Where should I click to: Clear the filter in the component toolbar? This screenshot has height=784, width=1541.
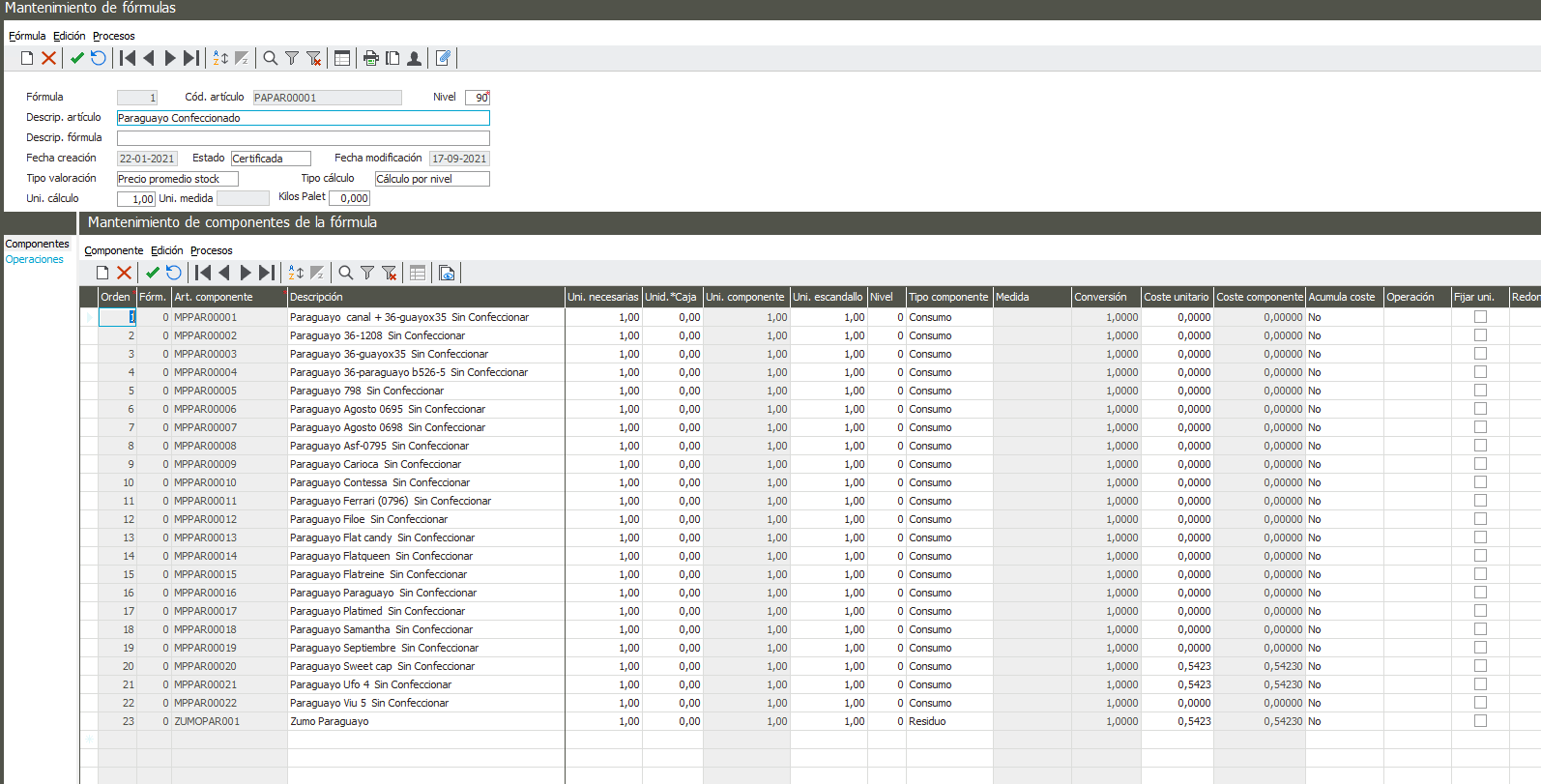(389, 273)
